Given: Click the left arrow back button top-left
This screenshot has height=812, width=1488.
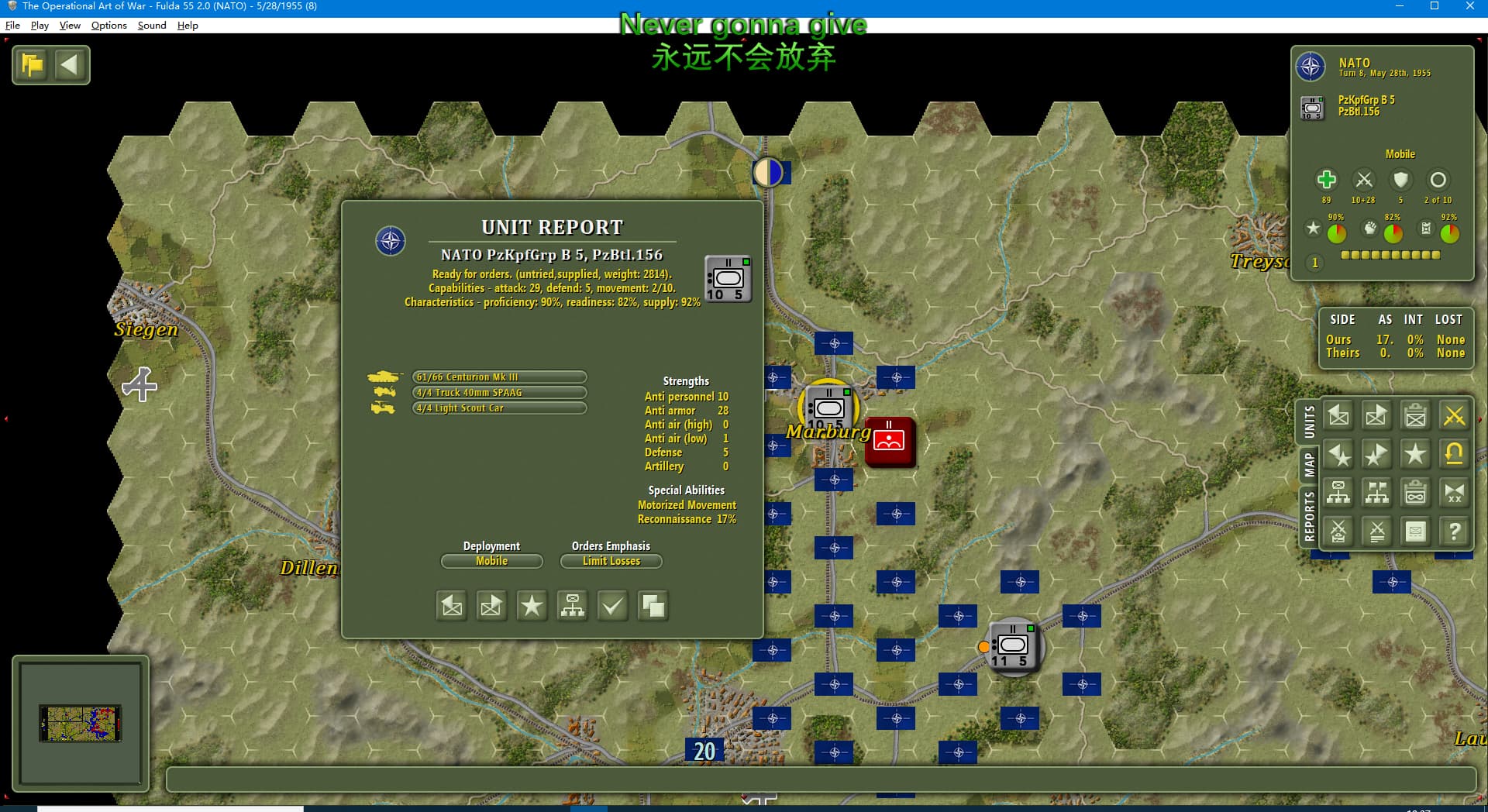Looking at the screenshot, I should (x=70, y=65).
